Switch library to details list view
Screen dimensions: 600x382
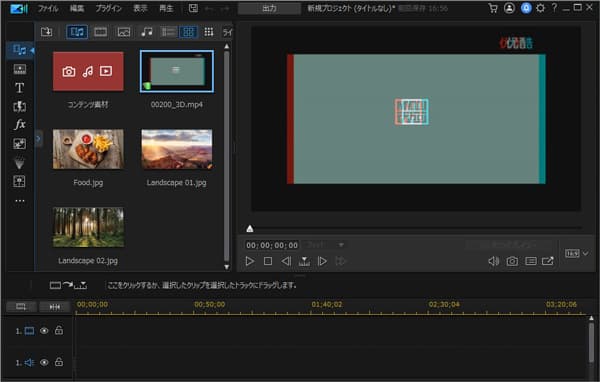[x=168, y=32]
